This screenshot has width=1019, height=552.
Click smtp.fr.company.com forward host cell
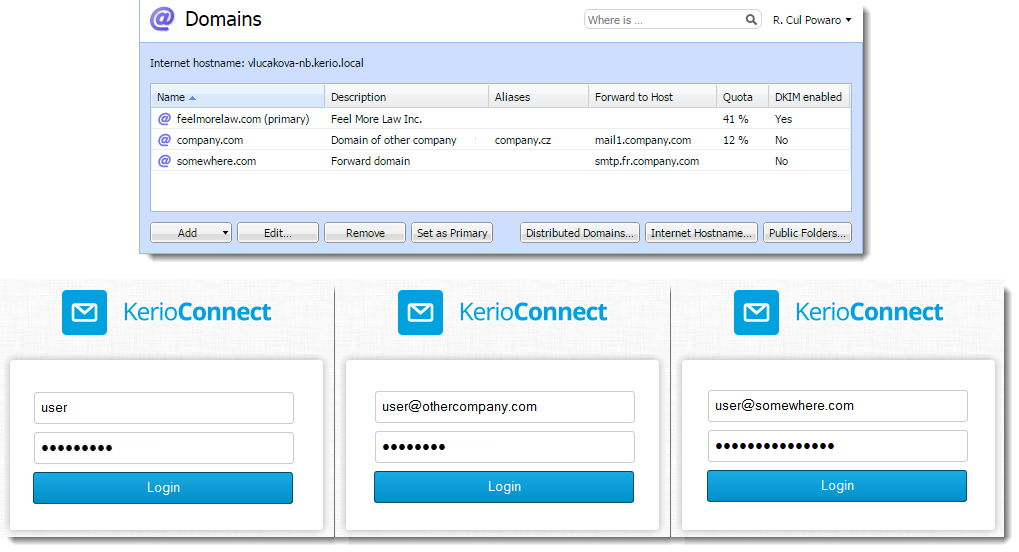click(647, 161)
